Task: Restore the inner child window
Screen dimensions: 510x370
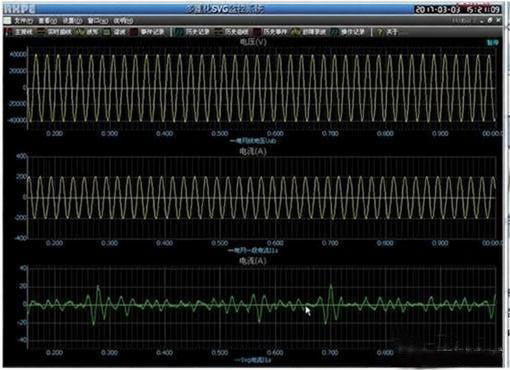Action: pyautogui.click(x=490, y=21)
